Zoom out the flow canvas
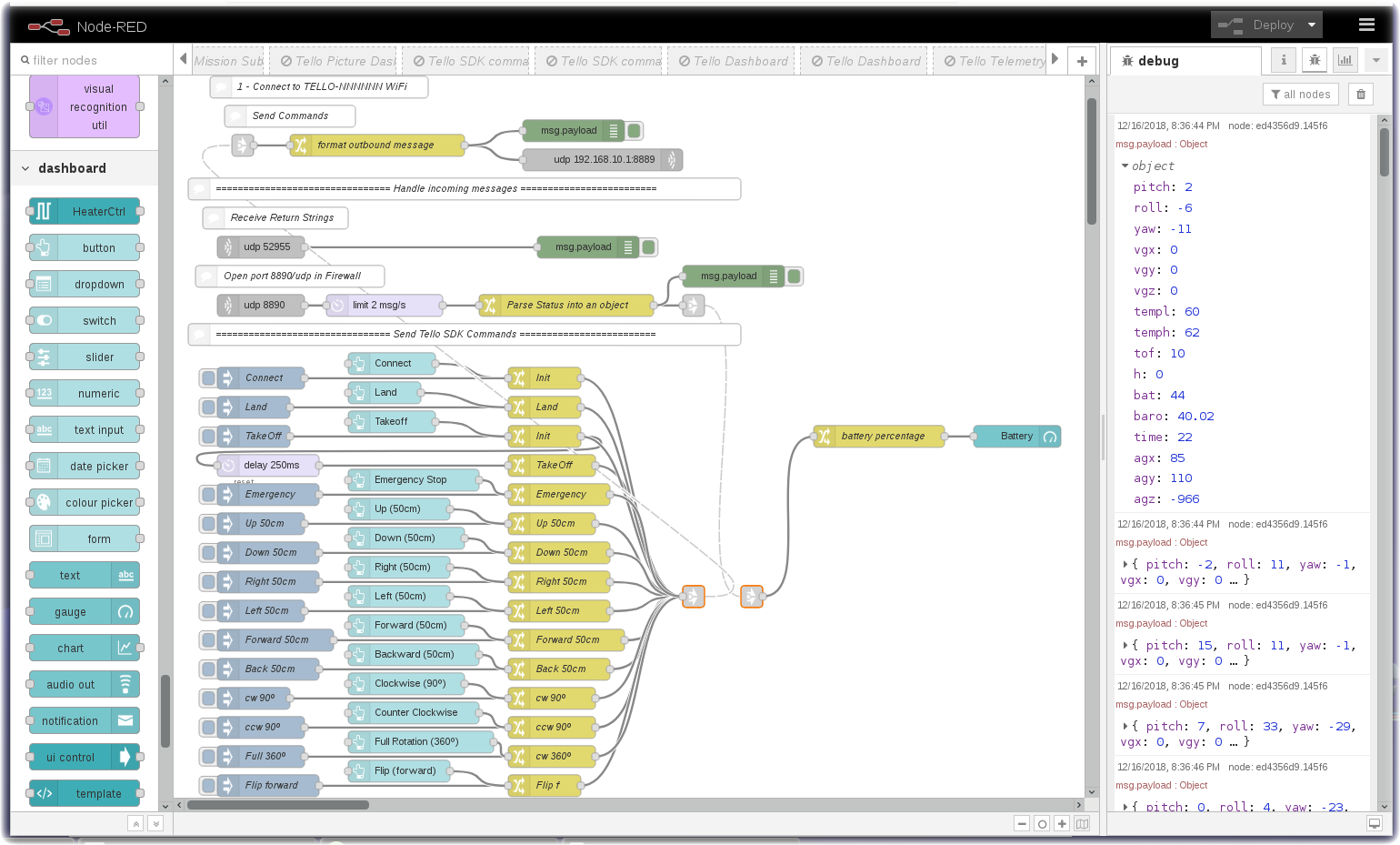This screenshot has height=845, width=1400. 1022,823
